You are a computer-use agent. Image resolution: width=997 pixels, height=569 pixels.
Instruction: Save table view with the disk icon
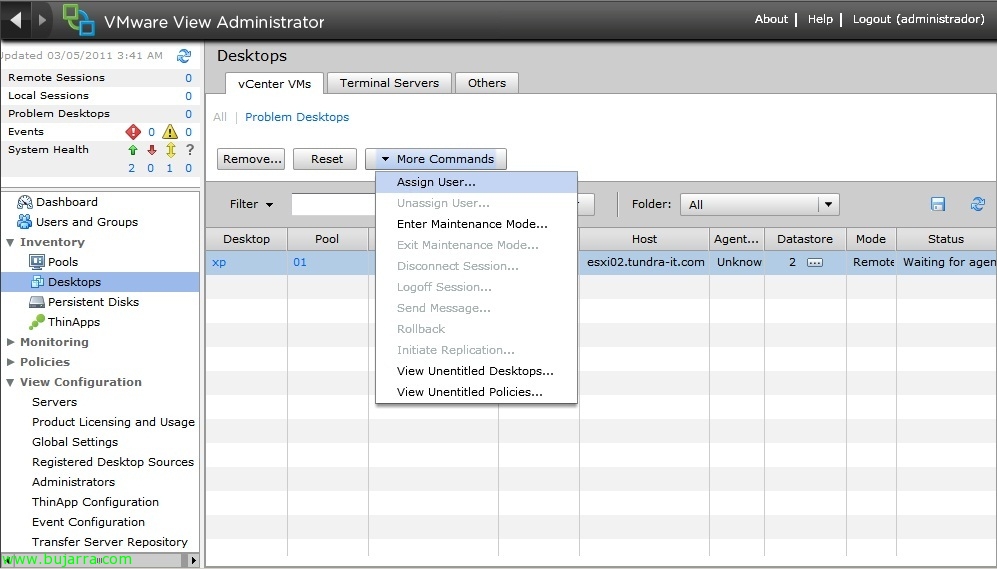pyautogui.click(x=938, y=204)
